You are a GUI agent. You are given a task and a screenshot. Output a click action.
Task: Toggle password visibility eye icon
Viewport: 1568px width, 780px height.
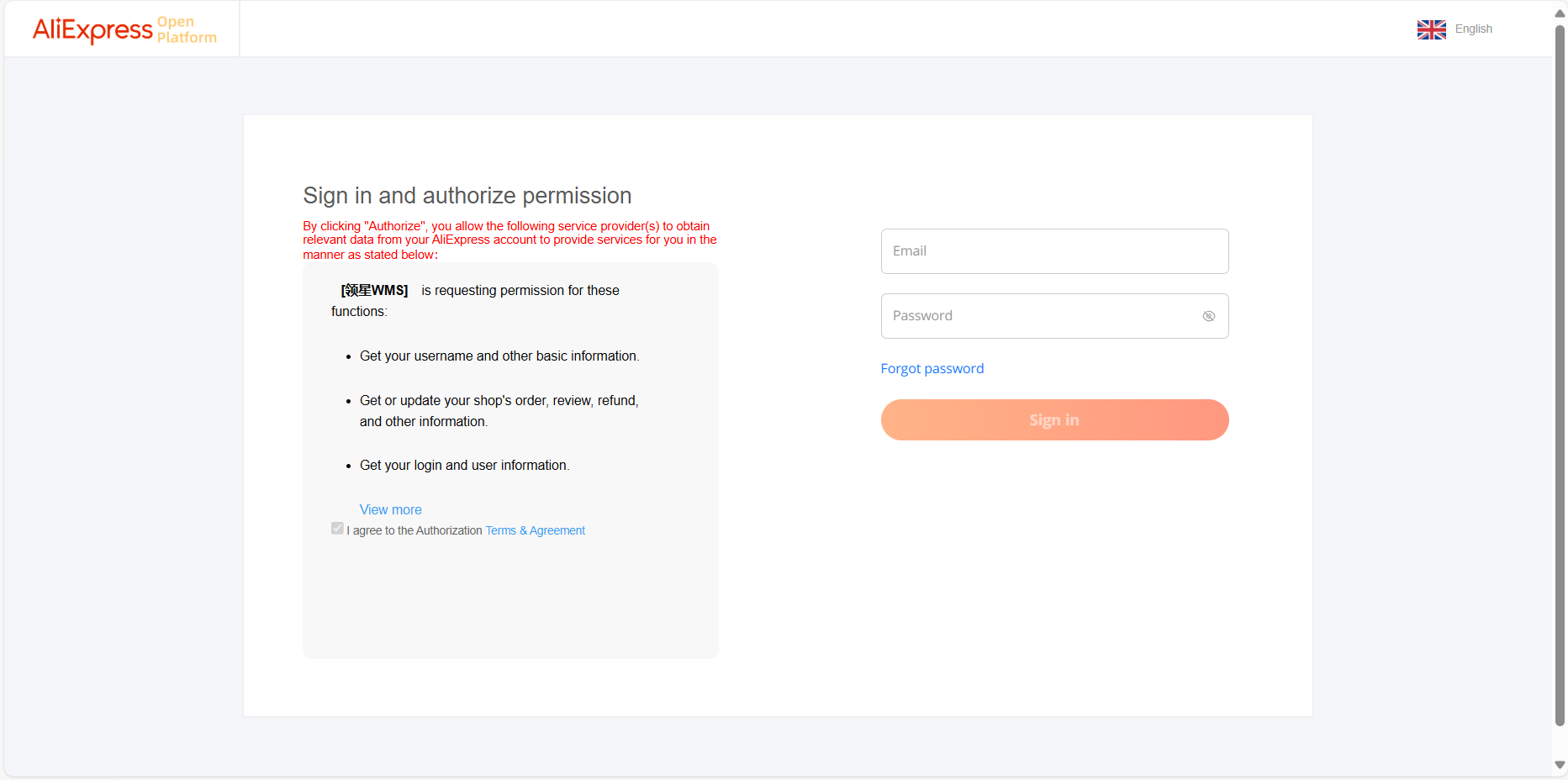[x=1208, y=316]
